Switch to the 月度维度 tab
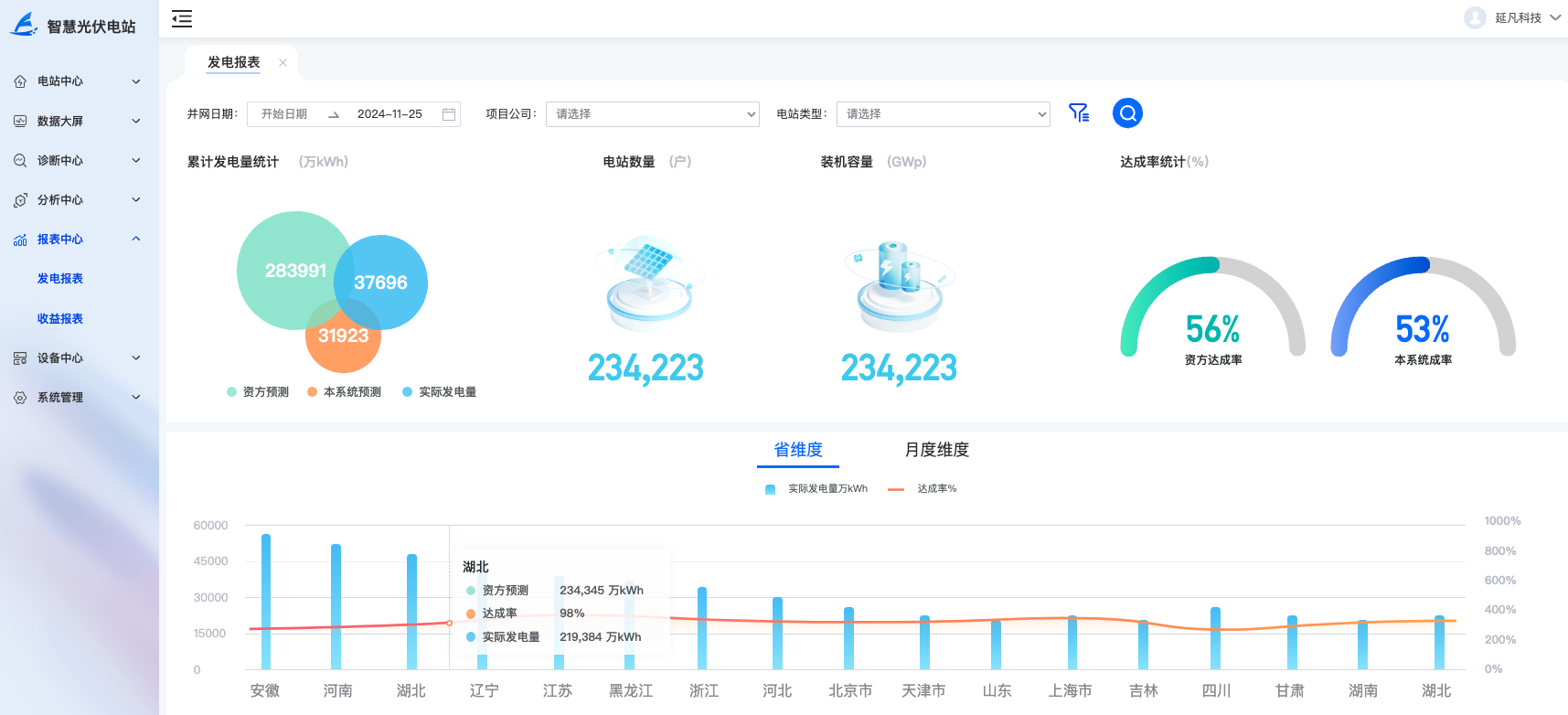The height and width of the screenshot is (715, 1568). 936,450
